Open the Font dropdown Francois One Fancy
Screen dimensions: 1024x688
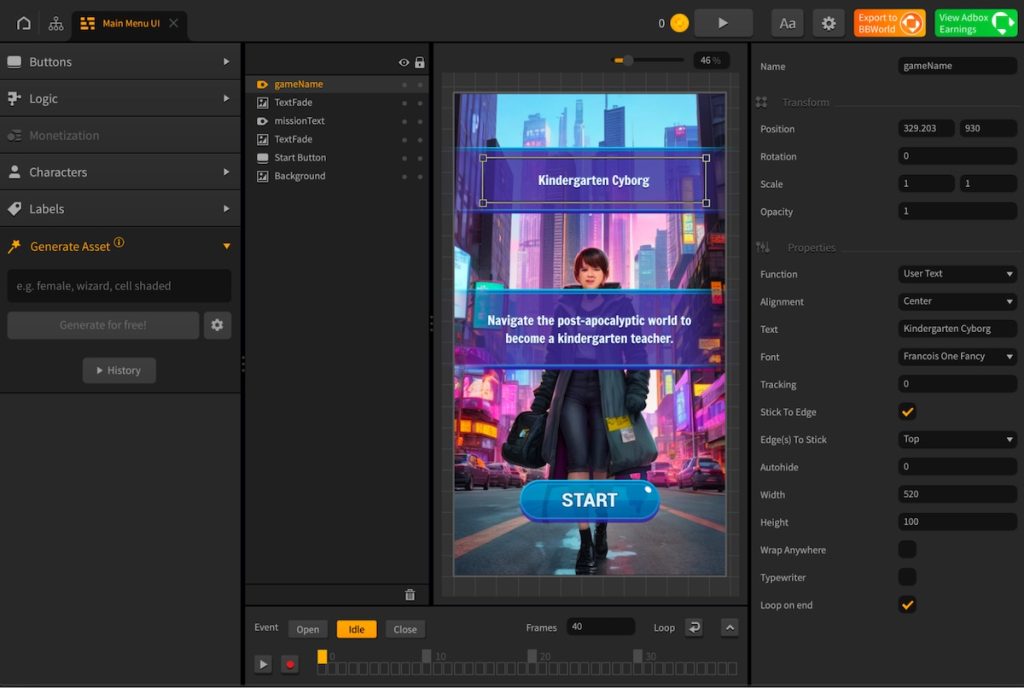tap(957, 357)
